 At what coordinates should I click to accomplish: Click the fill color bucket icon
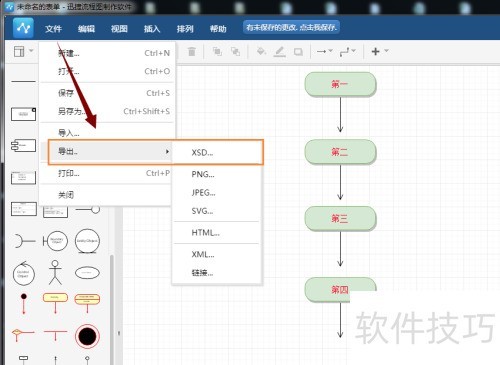click(x=261, y=52)
